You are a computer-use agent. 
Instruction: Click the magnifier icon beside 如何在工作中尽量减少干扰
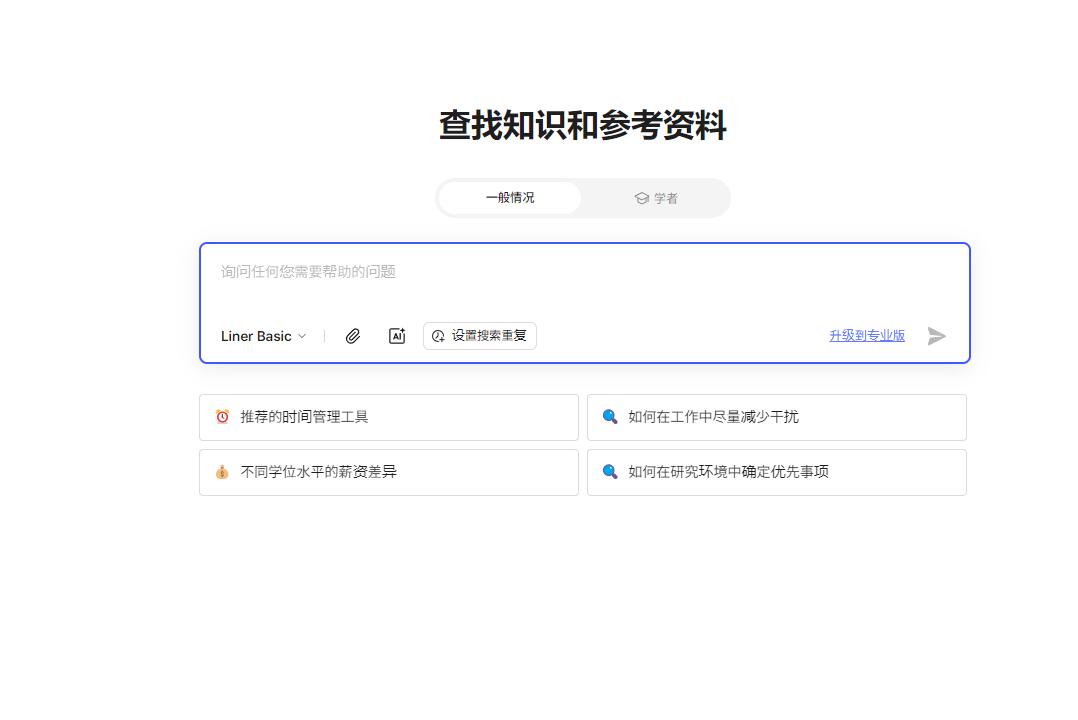(x=609, y=417)
